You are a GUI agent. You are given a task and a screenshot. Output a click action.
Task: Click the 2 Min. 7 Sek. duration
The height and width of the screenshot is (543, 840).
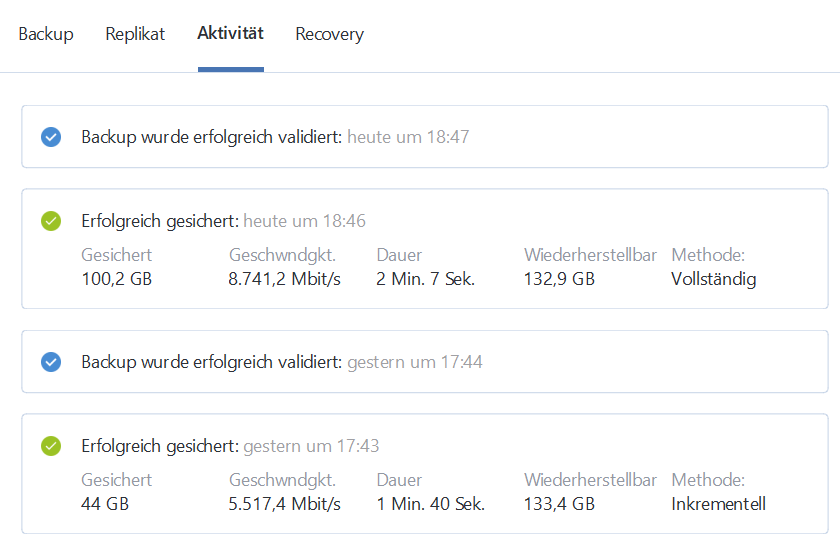(426, 279)
